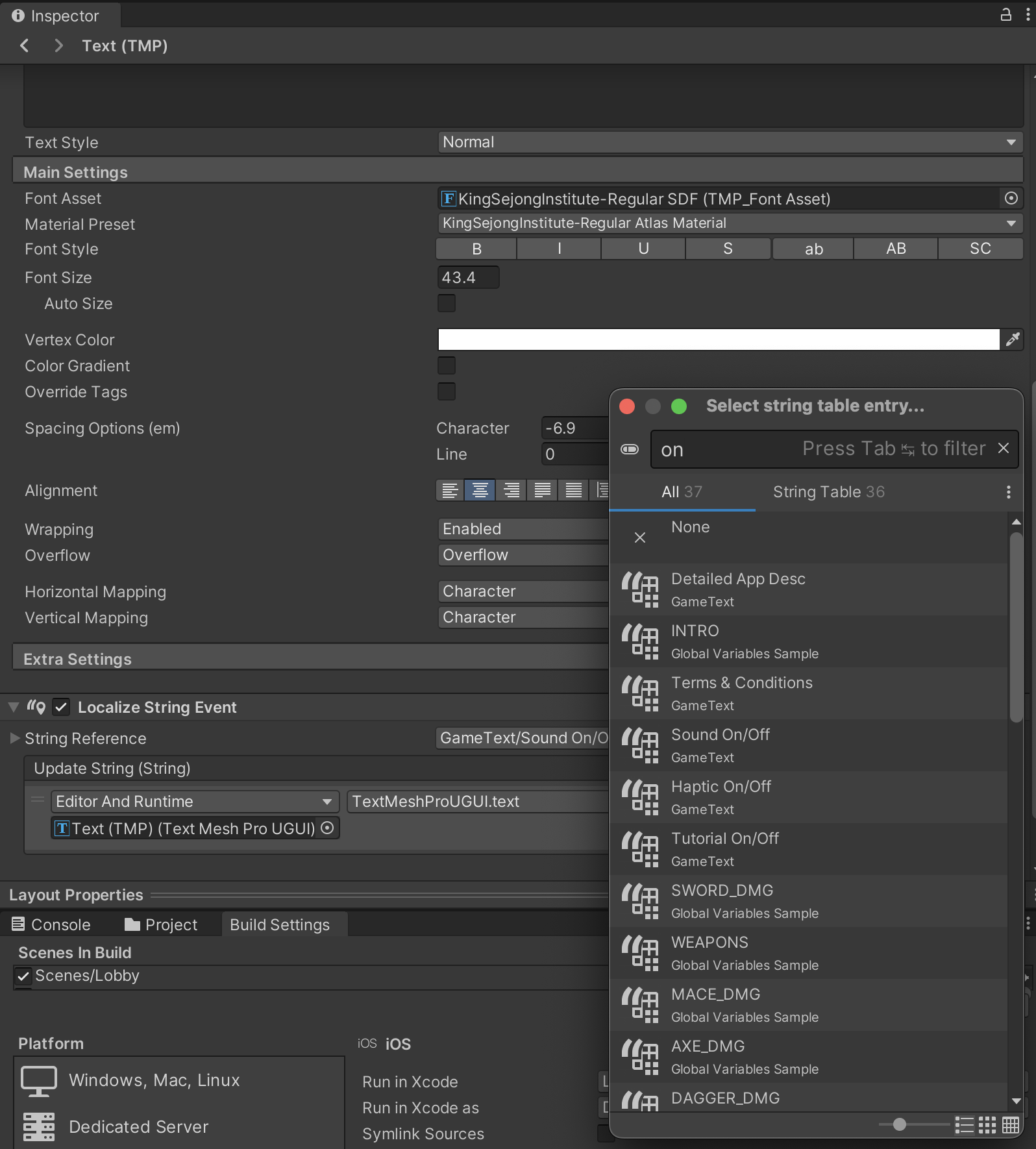The width and height of the screenshot is (1036, 1149).
Task: Clear the string table search text
Action: coord(1004,448)
